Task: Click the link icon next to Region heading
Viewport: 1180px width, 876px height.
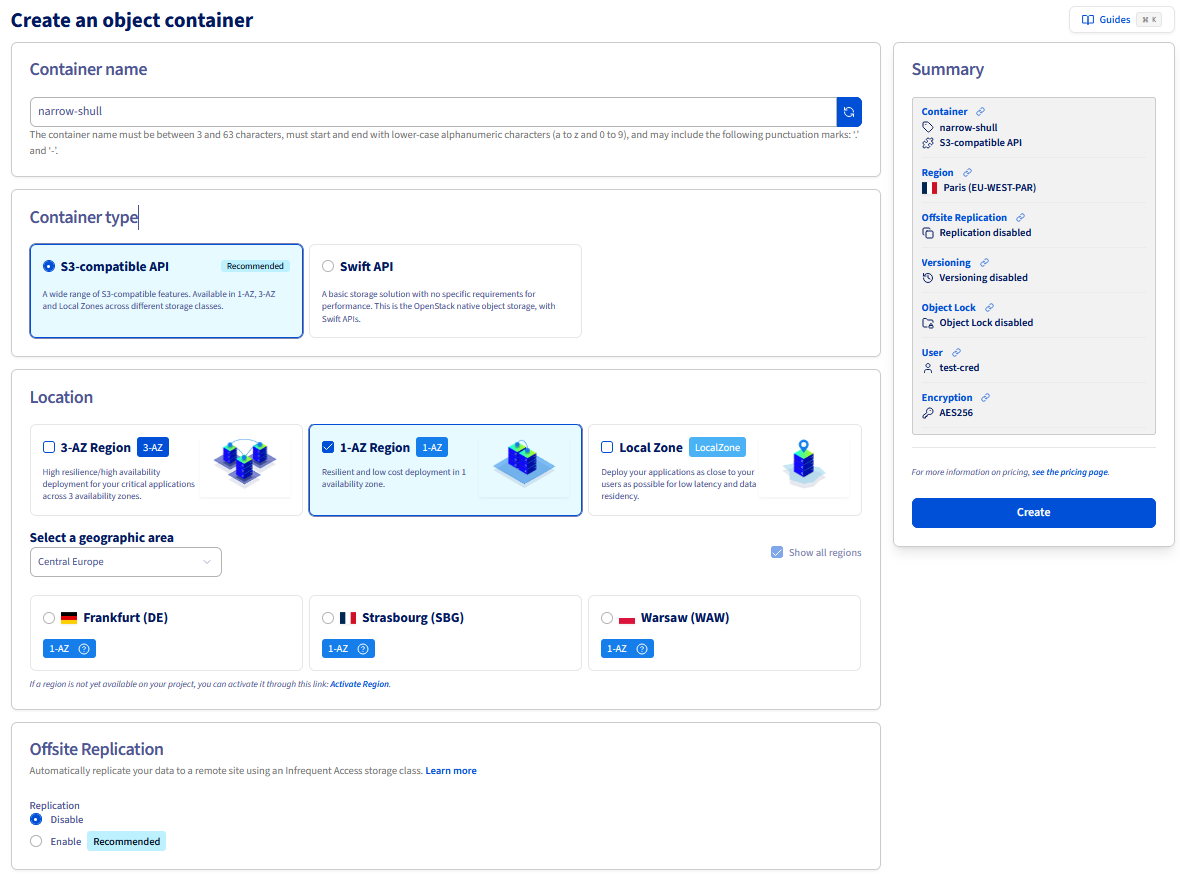Action: tap(967, 173)
